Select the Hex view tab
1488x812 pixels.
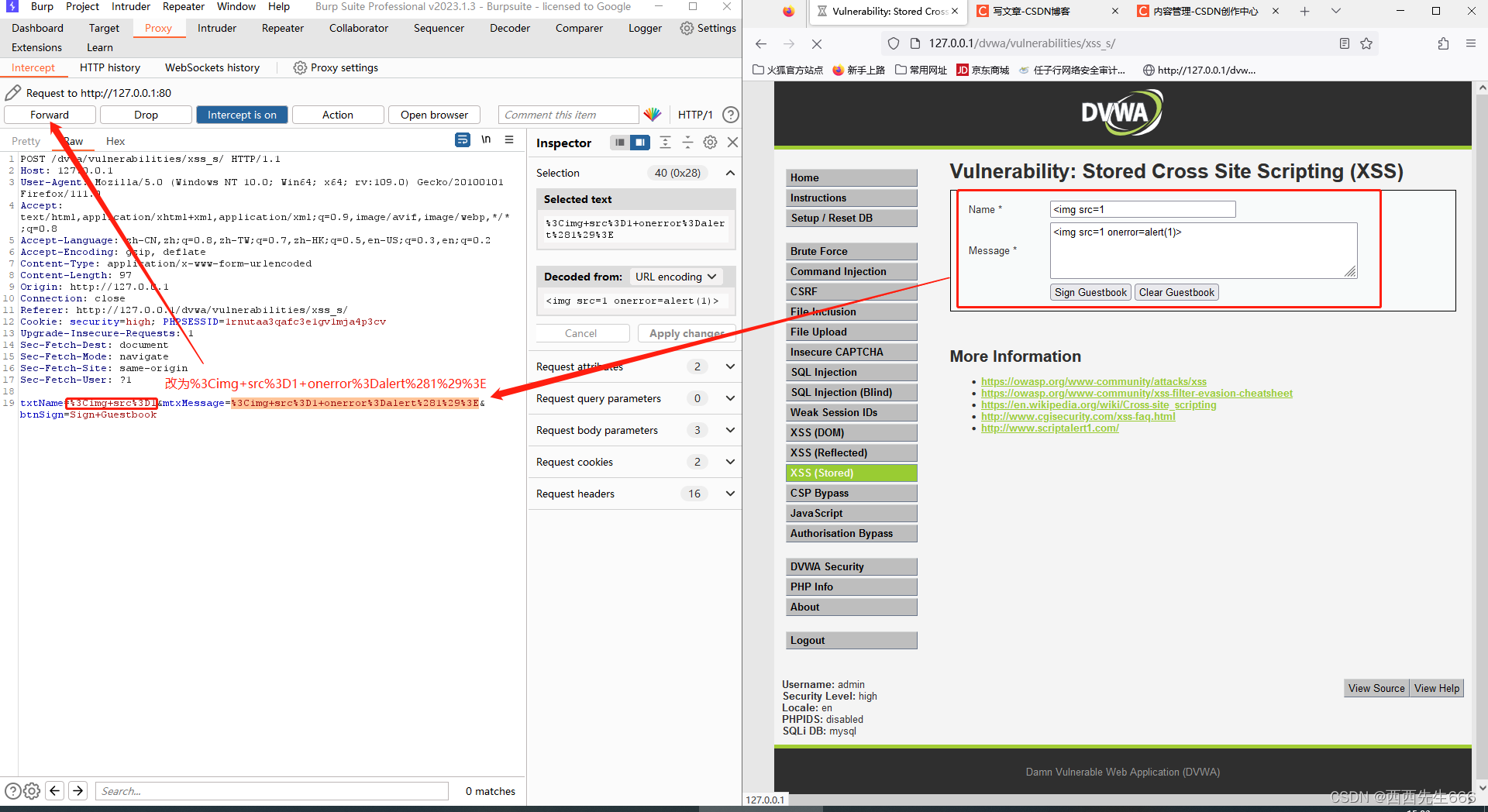pos(115,141)
